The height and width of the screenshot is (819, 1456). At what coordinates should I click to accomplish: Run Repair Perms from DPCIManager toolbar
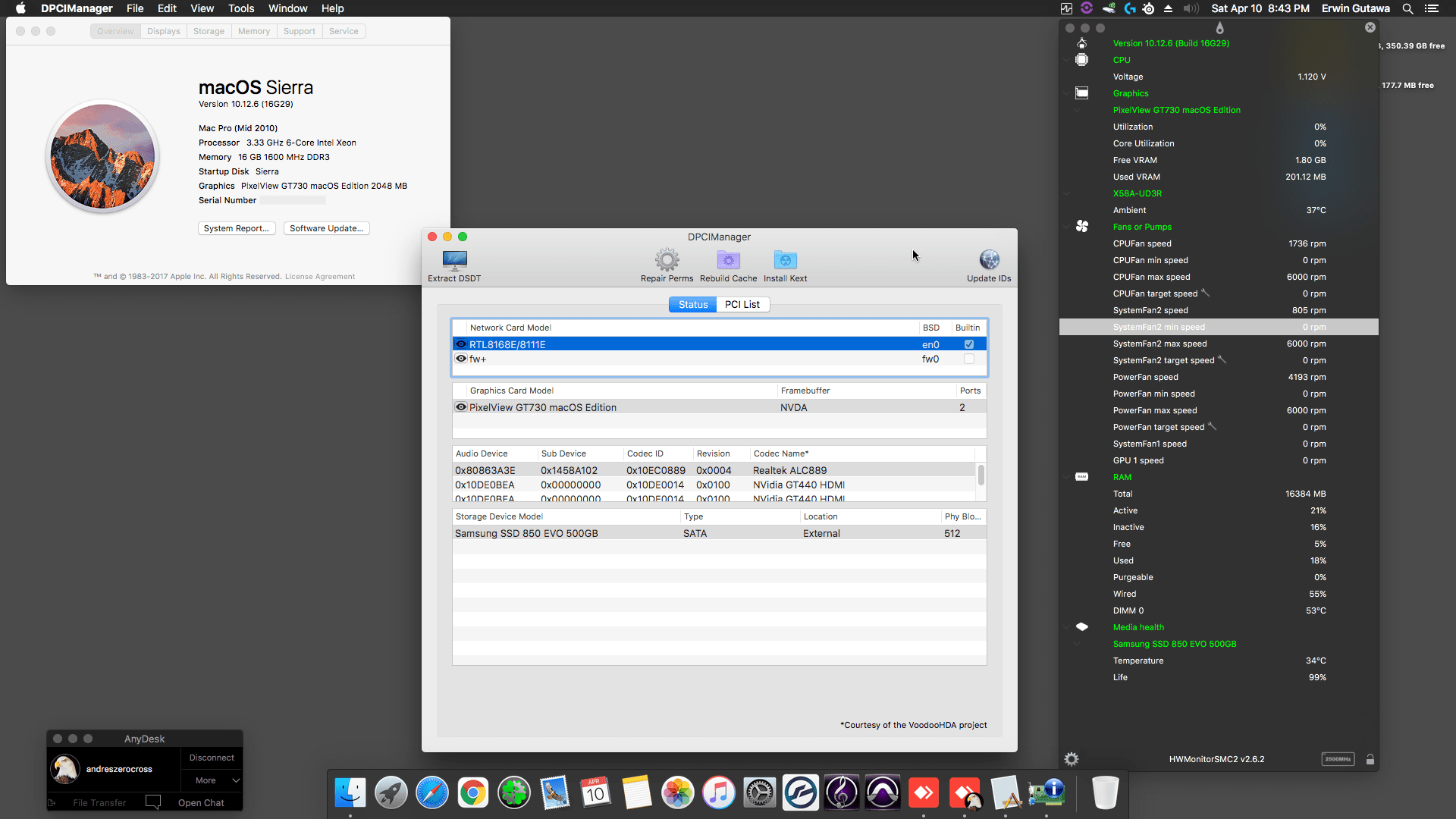coord(667,260)
